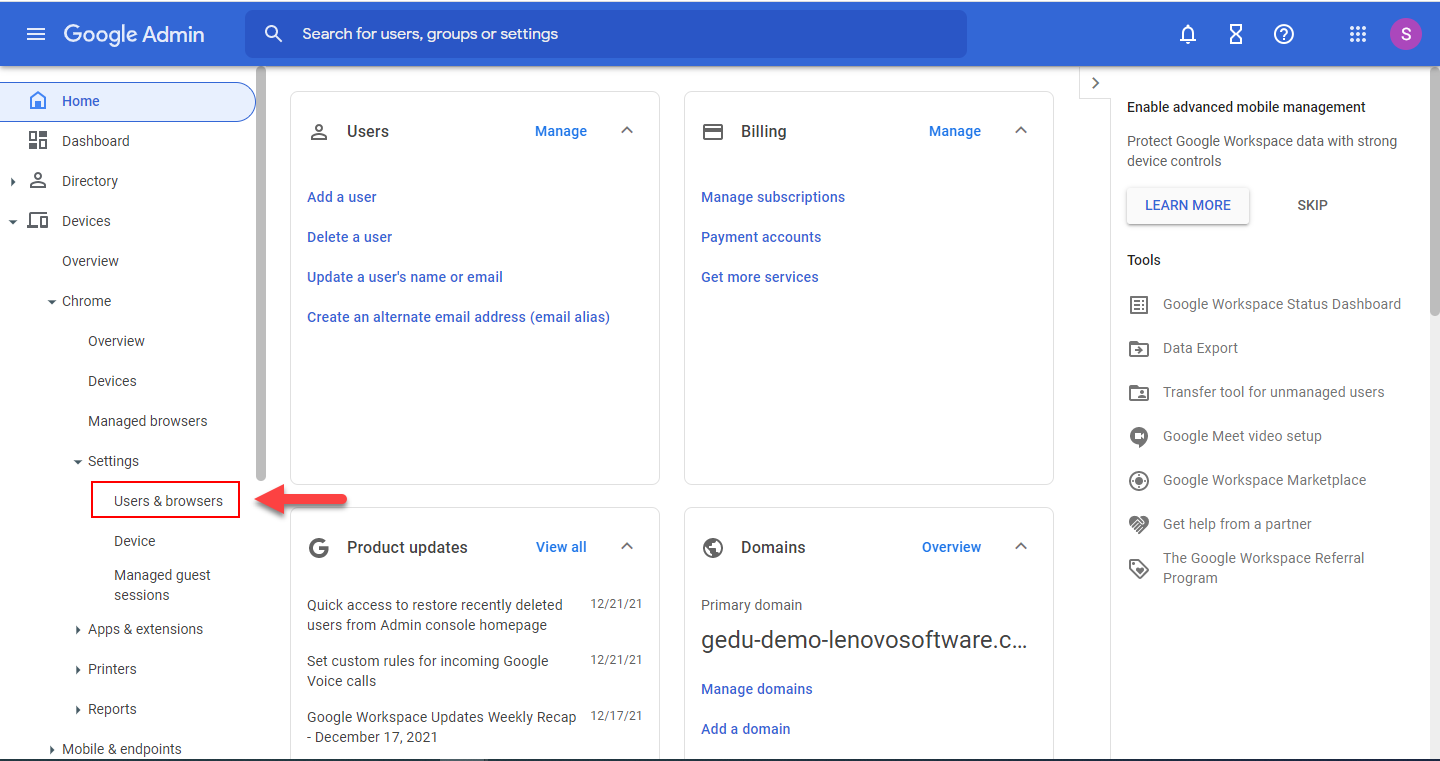Open the hamburger main menu
1440x761 pixels.
(36, 34)
